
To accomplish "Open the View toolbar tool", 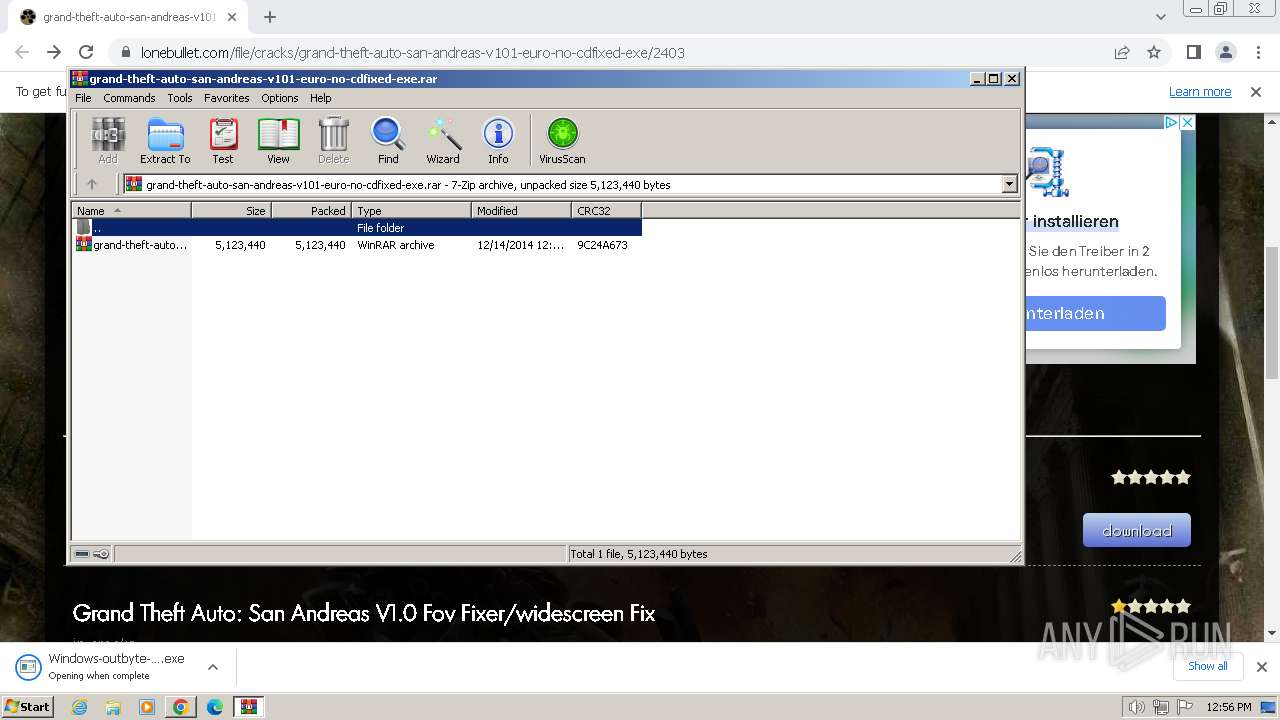I will coord(278,140).
